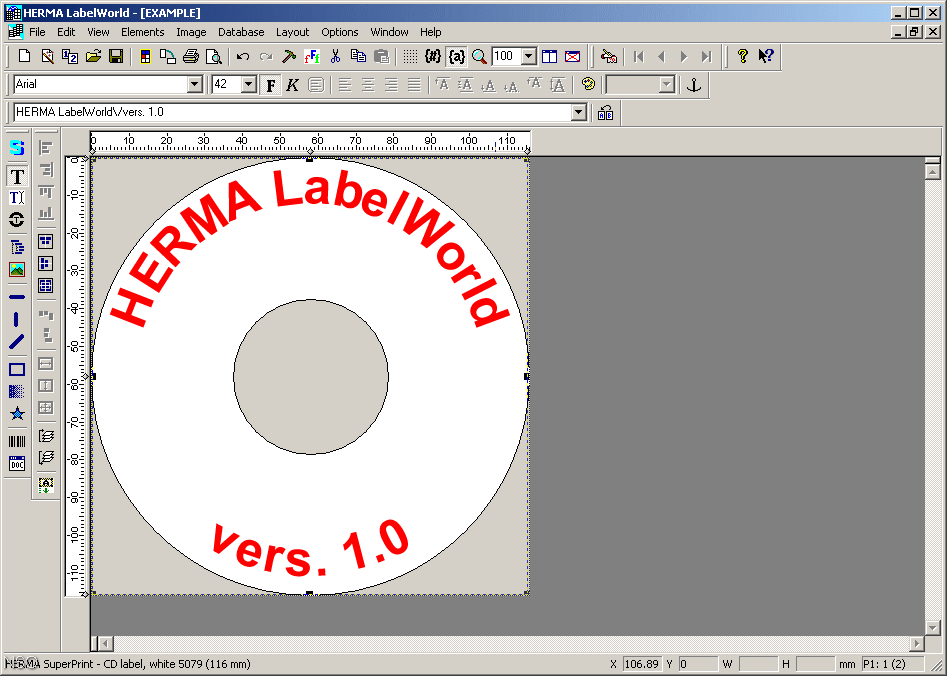Select the barcode tool

pyautogui.click(x=16, y=440)
